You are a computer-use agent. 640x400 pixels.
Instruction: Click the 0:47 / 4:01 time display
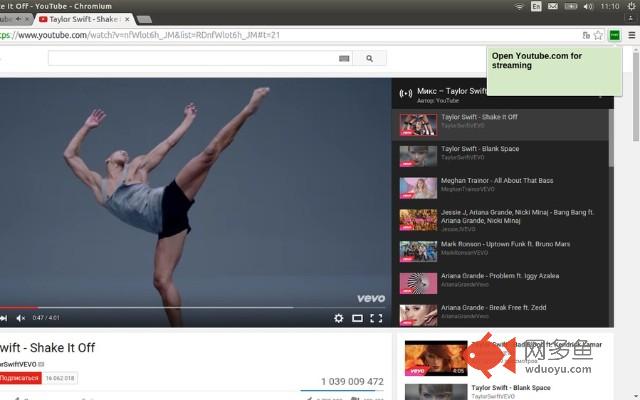46,318
